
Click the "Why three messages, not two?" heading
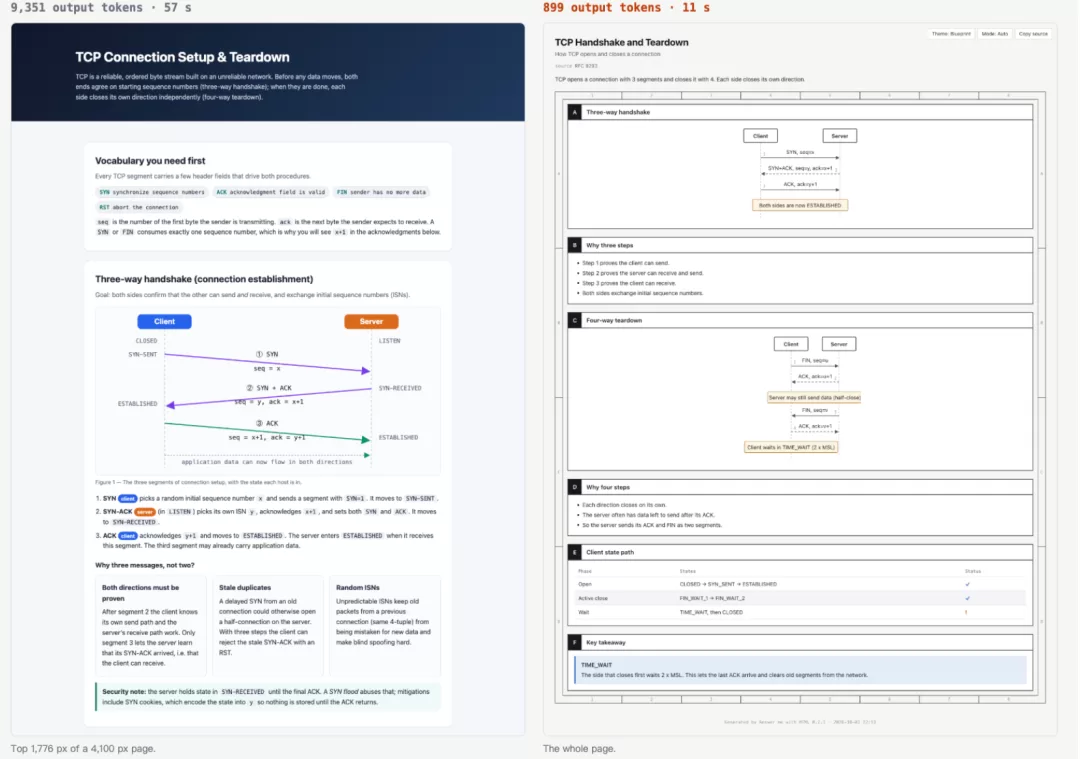point(145,565)
